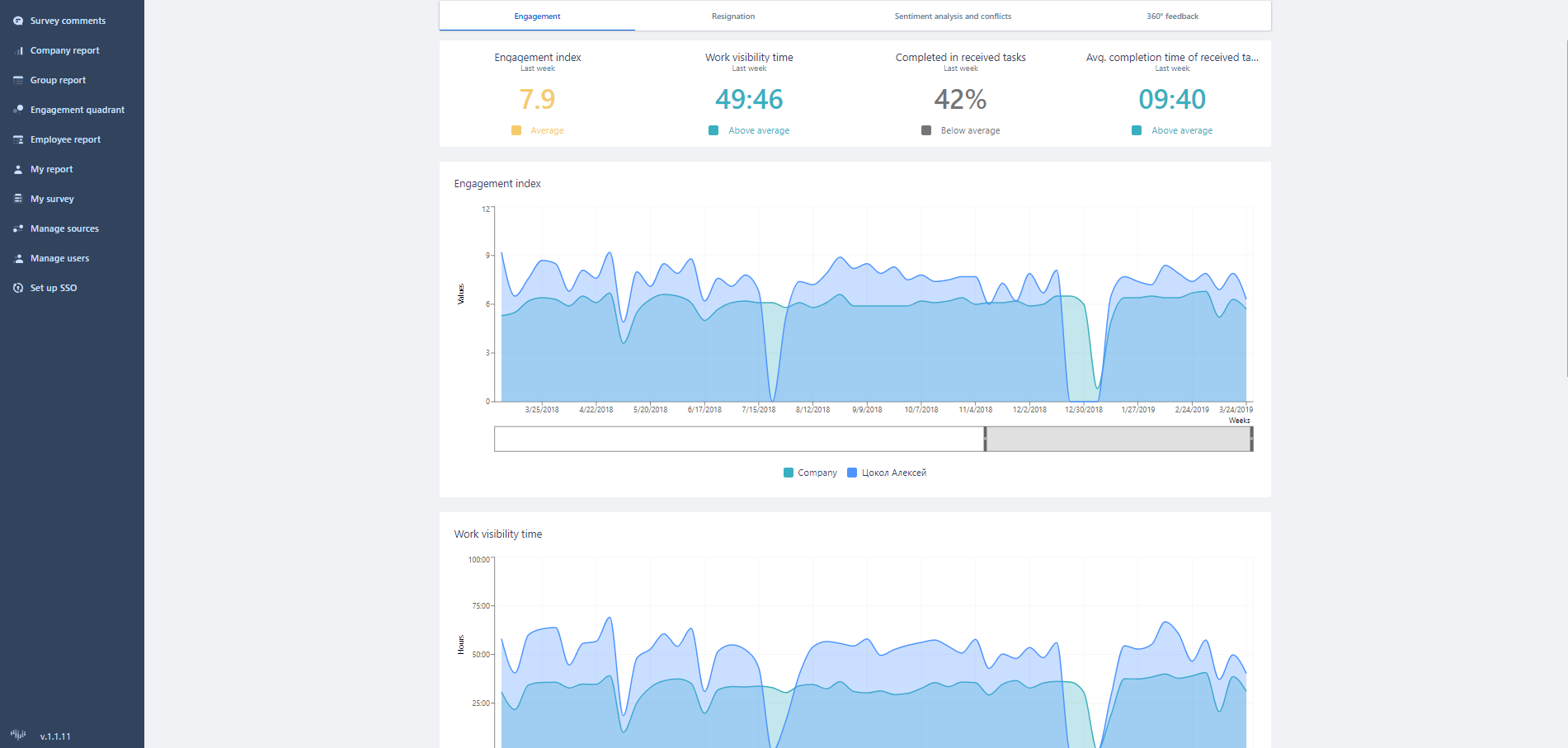Click the grey selected range in chart navigator
Screen dimensions: 1568x748
click(1118, 440)
